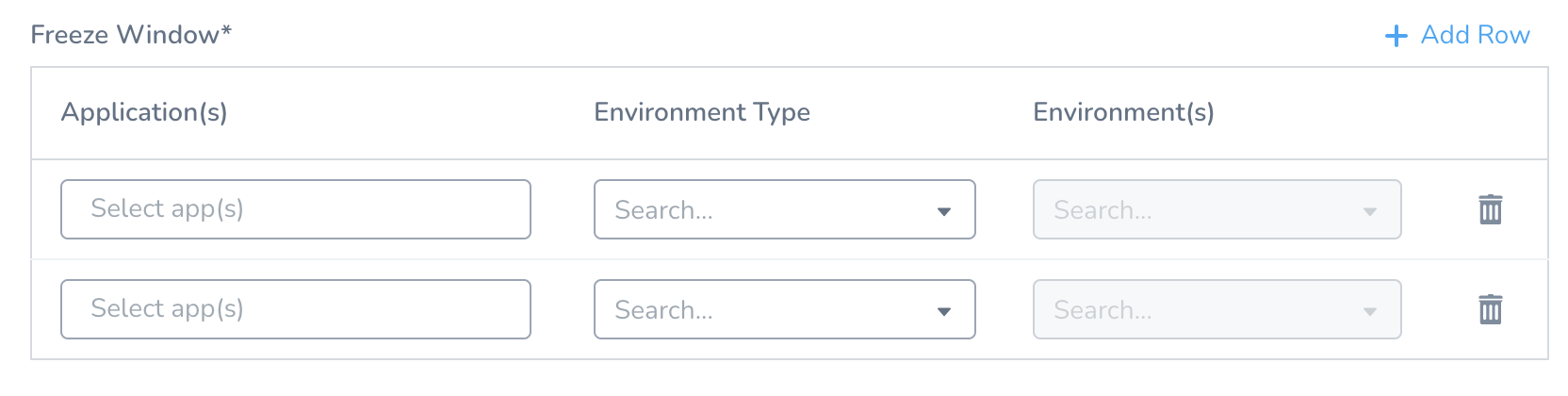1568x396 pixels.
Task: Focus the first row Select app(s) field
Action: [296, 209]
